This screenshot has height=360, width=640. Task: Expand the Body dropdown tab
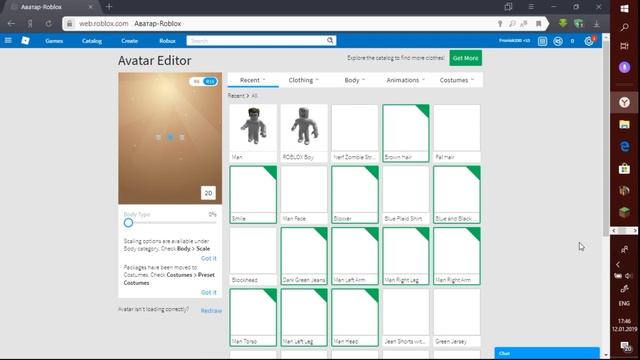pyautogui.click(x=355, y=80)
